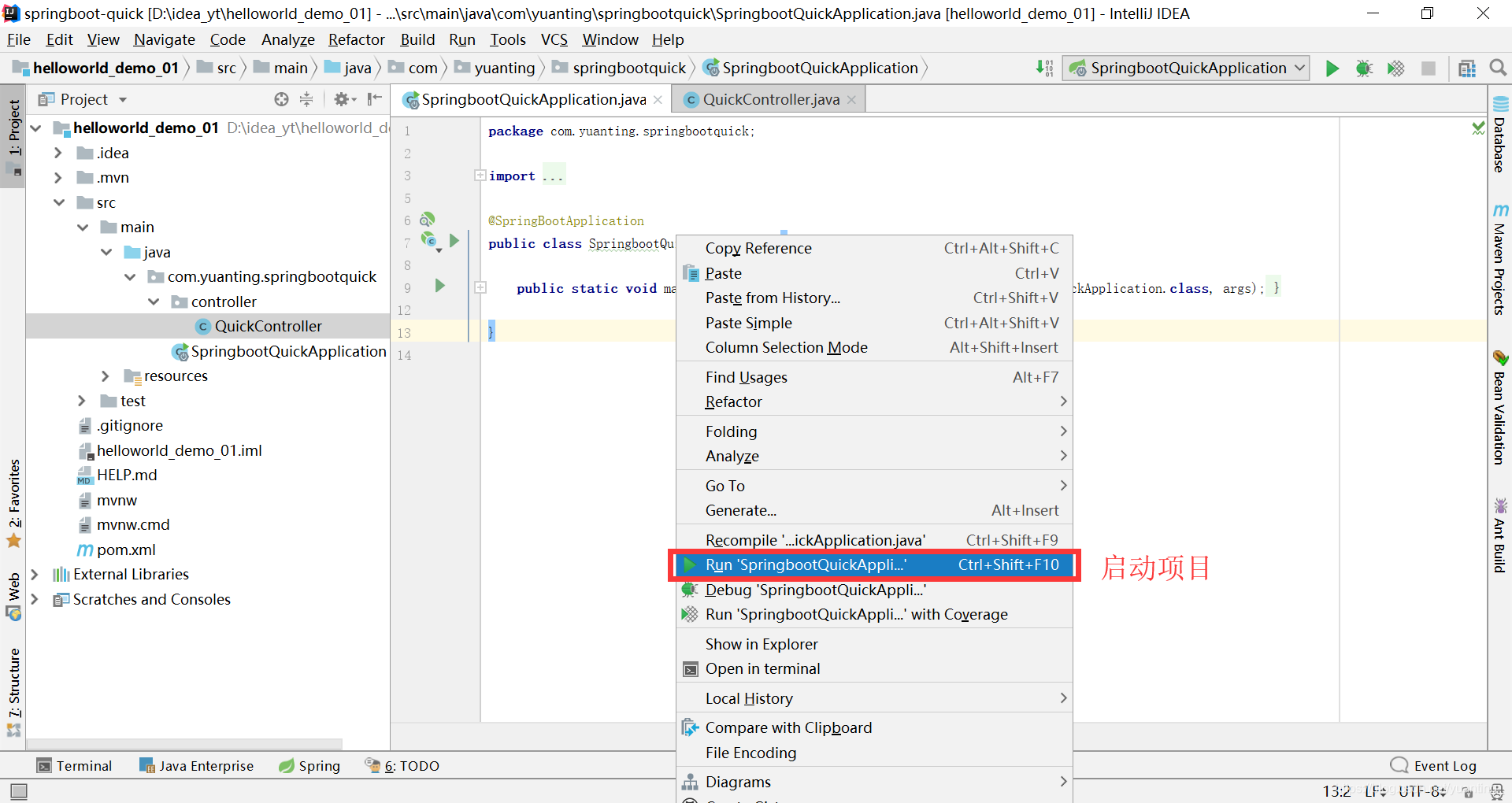Fold the main method at line 9
Viewport: 1512px width, 803px height.
tap(480, 287)
